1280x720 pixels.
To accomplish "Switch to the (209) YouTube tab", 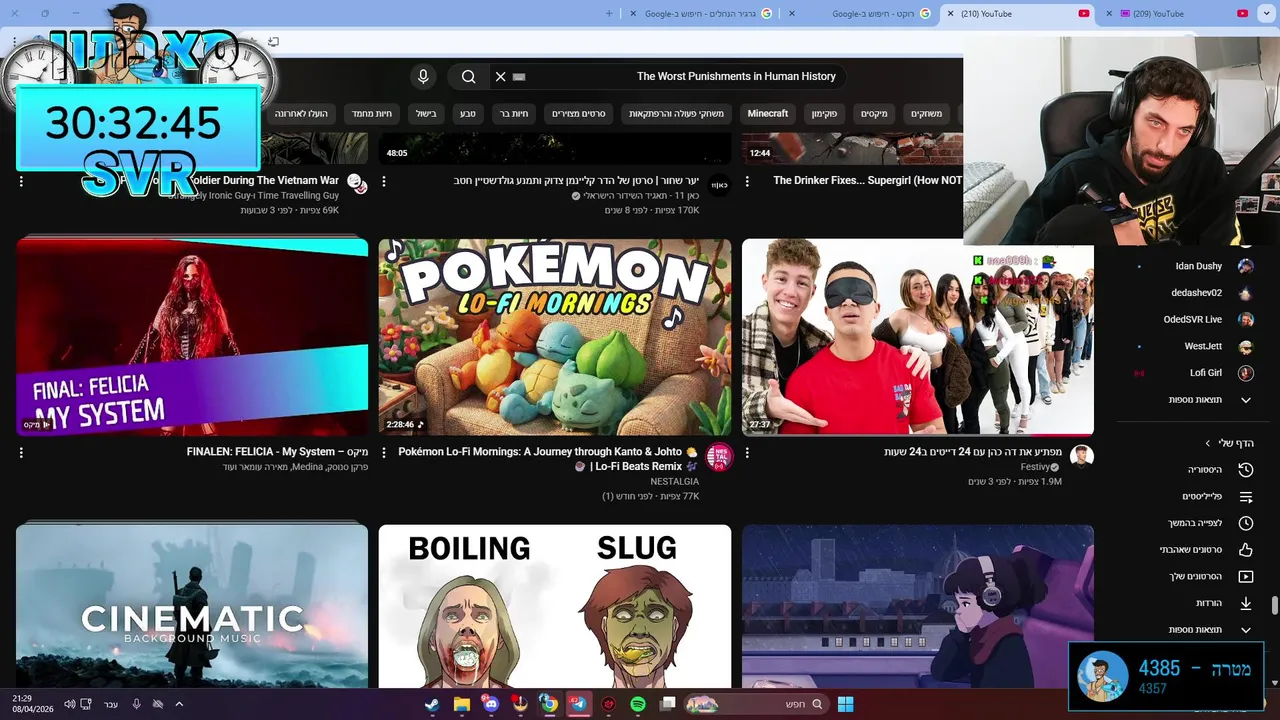I will coord(1187,13).
